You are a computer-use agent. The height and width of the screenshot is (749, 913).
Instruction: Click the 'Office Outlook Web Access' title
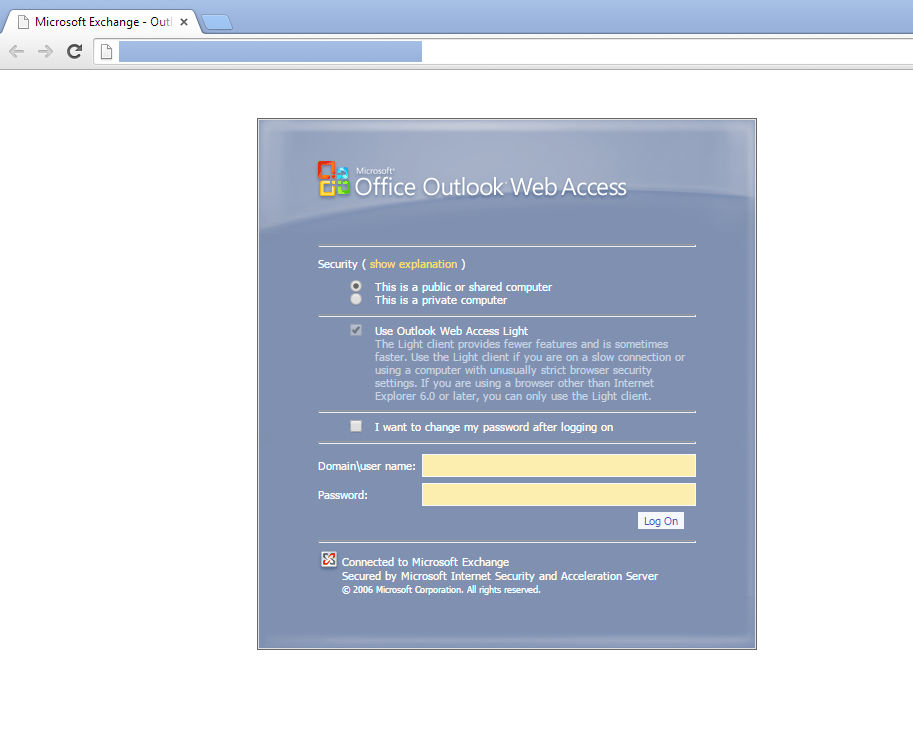coord(491,187)
